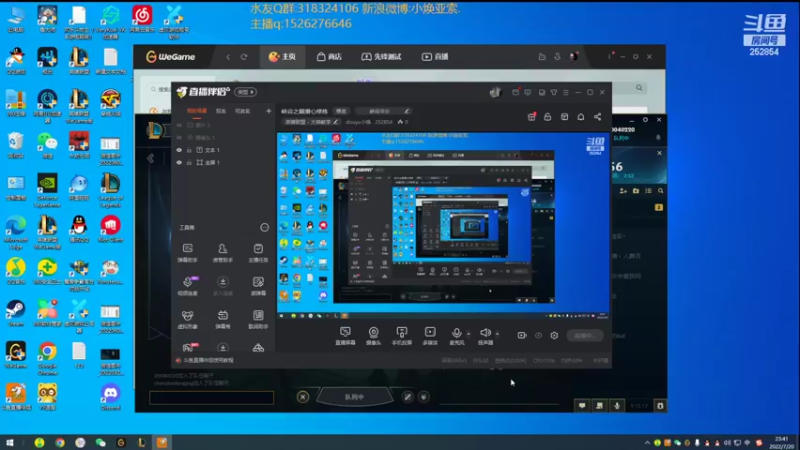This screenshot has height=450, width=800.
Task: Expand microphone volume arrow
Action: coord(468,334)
